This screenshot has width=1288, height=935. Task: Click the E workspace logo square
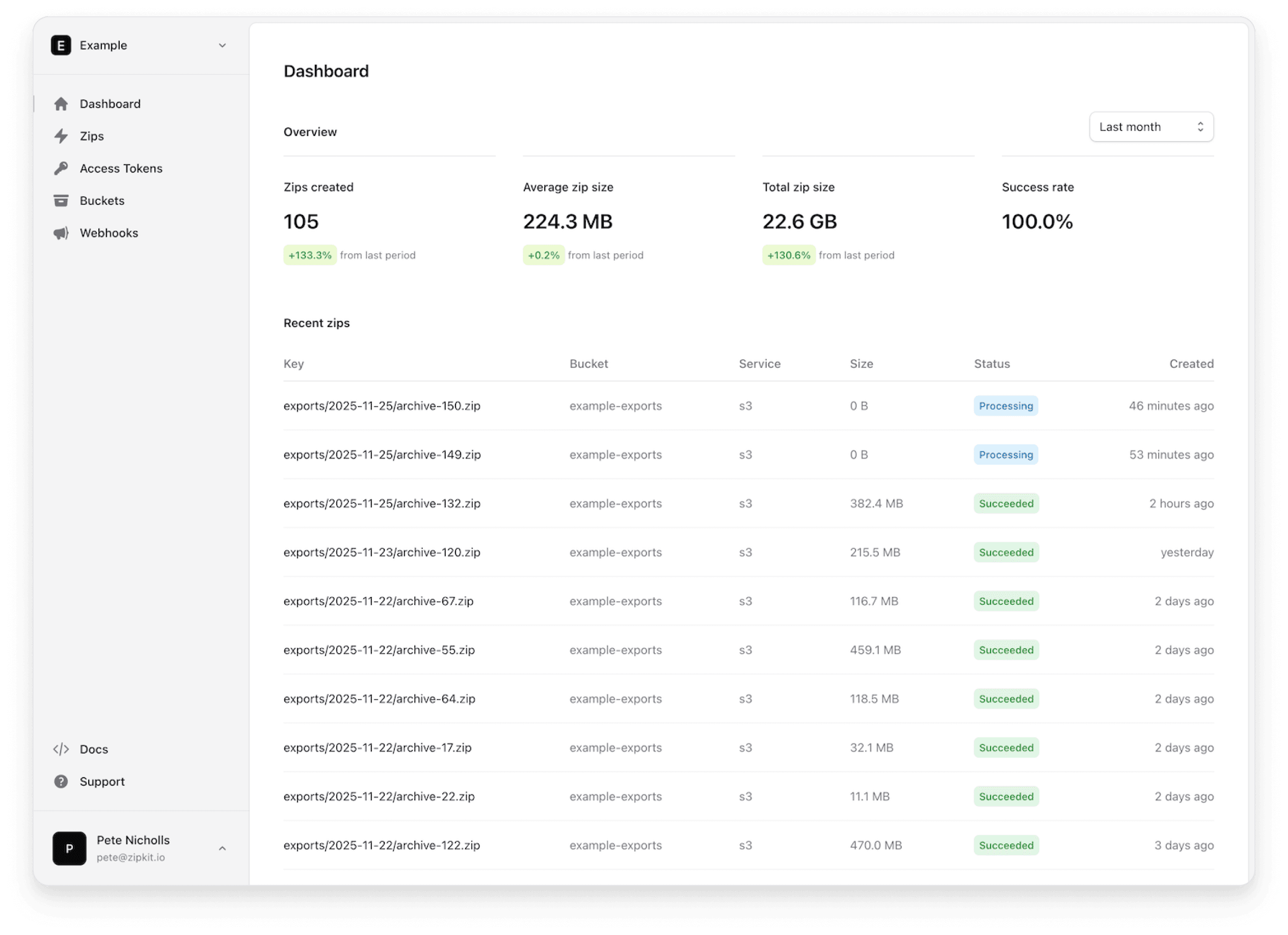(x=61, y=45)
